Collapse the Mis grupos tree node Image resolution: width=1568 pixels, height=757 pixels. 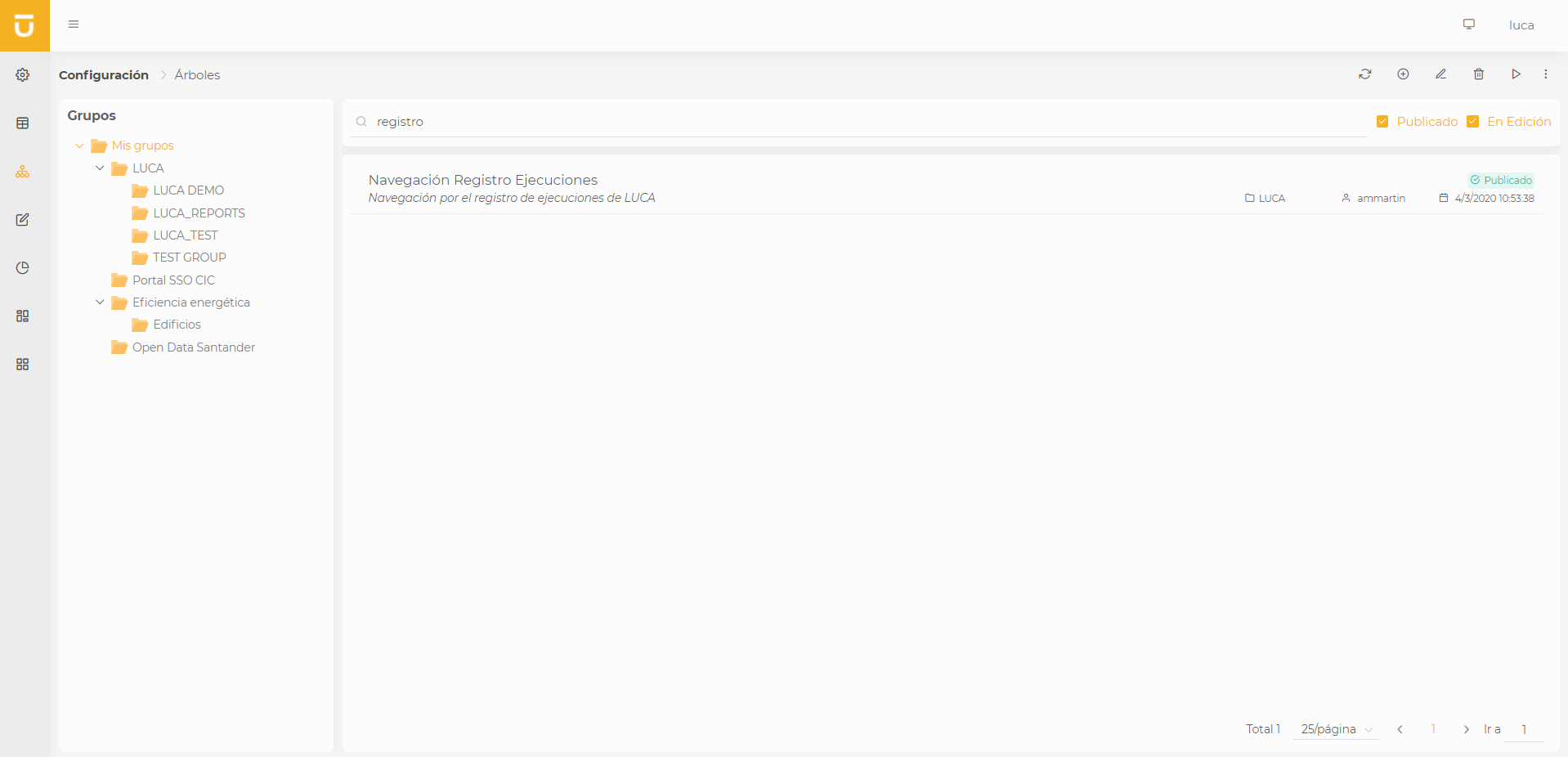coord(79,146)
